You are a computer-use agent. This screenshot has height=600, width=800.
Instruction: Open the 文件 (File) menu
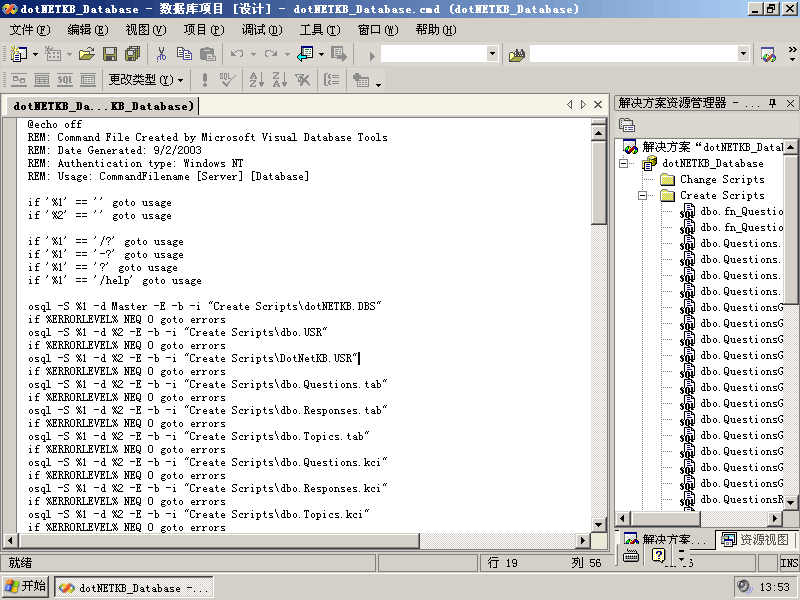30,30
